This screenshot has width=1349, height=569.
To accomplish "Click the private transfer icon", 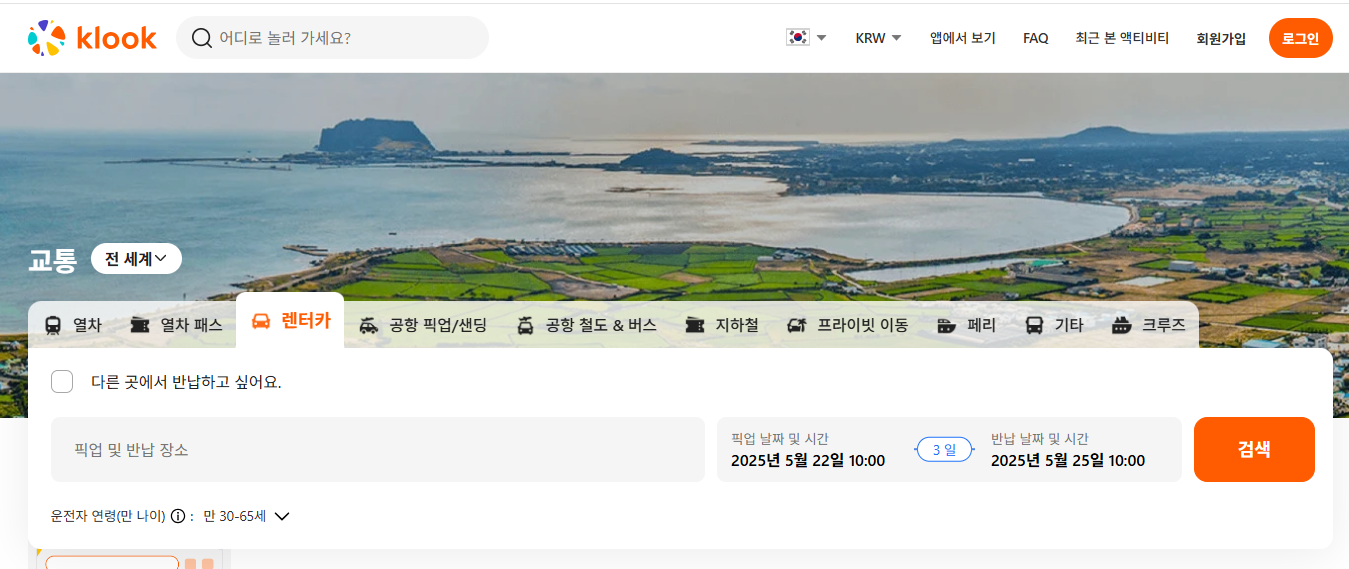I will (x=797, y=325).
